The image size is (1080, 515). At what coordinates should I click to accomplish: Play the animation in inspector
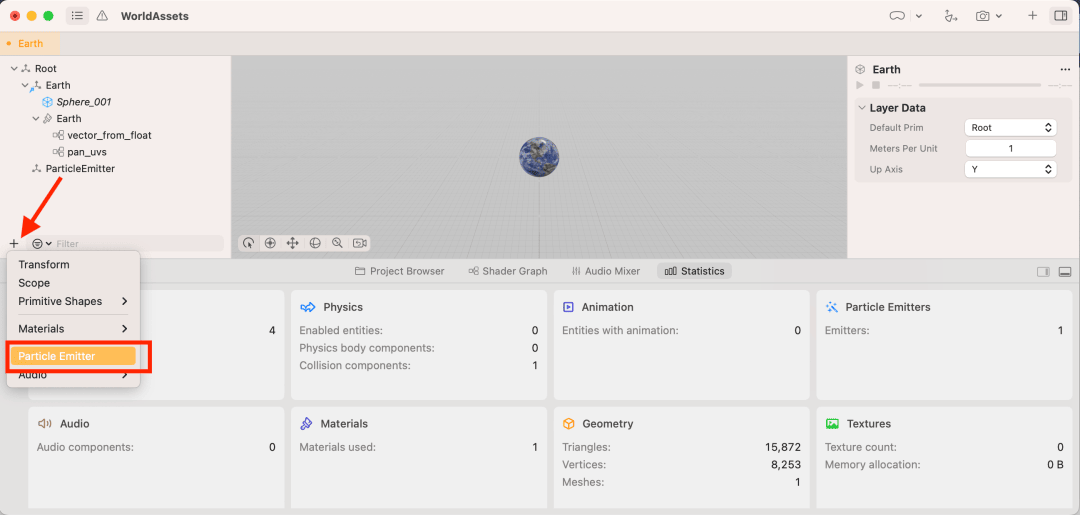[860, 85]
